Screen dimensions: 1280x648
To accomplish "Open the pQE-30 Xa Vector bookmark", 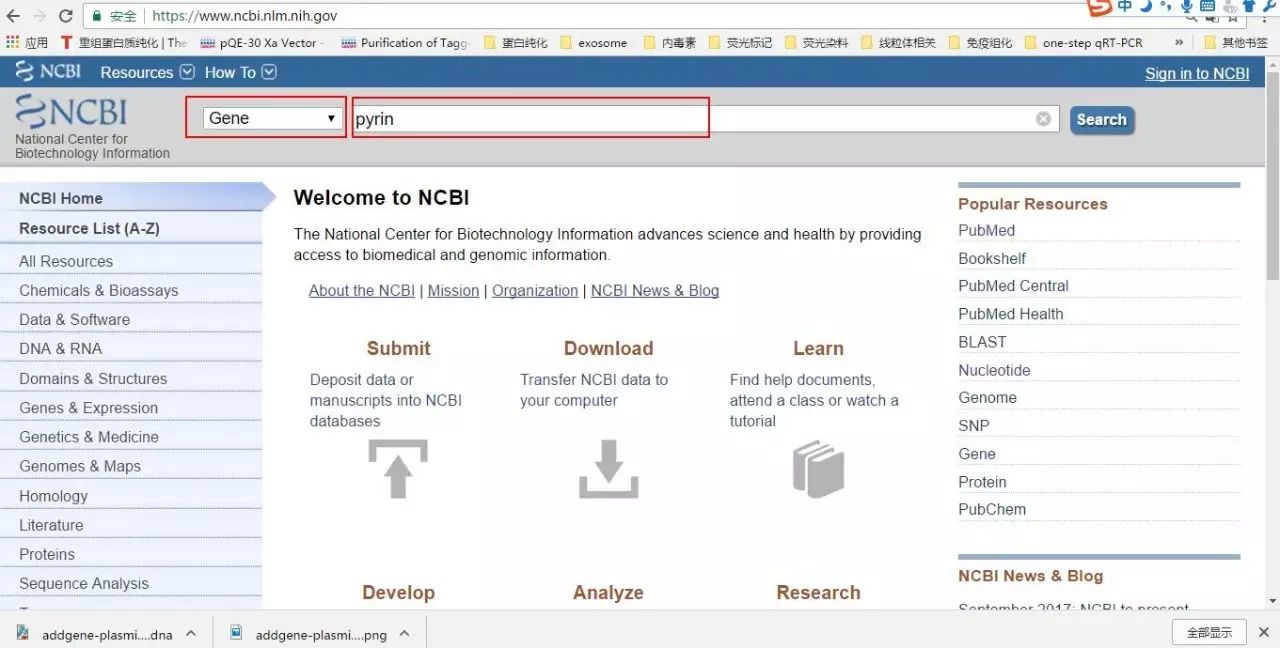I will tap(262, 43).
